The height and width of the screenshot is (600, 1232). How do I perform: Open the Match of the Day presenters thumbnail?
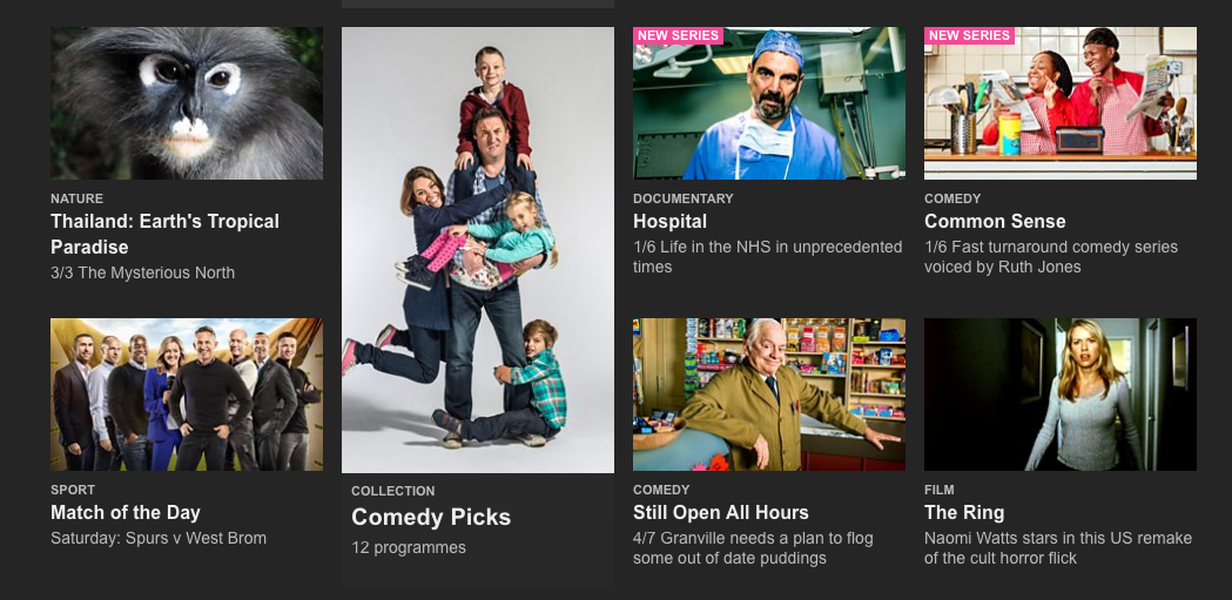pyautogui.click(x=187, y=394)
